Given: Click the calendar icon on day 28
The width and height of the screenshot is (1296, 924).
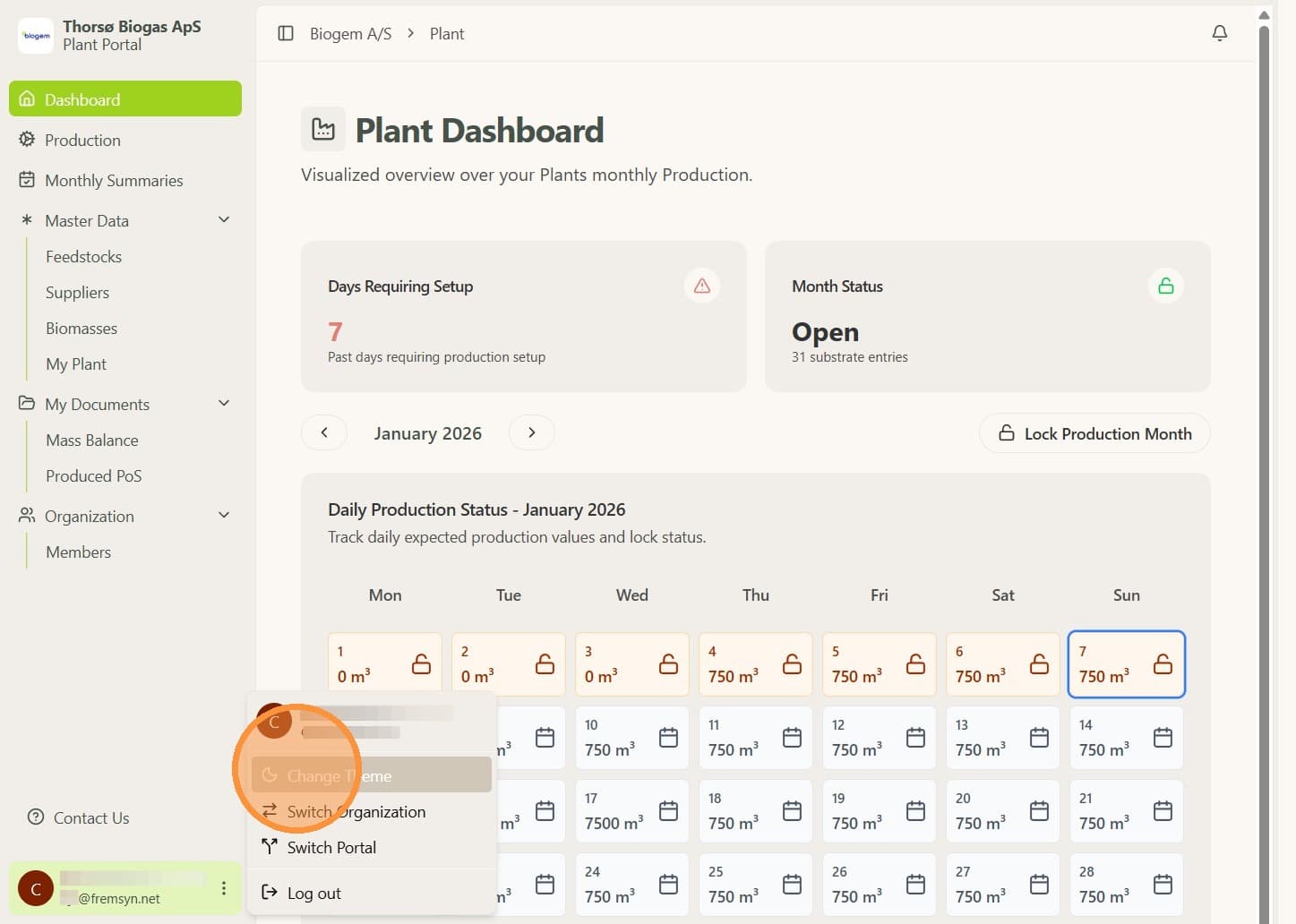Looking at the screenshot, I should tap(1163, 885).
